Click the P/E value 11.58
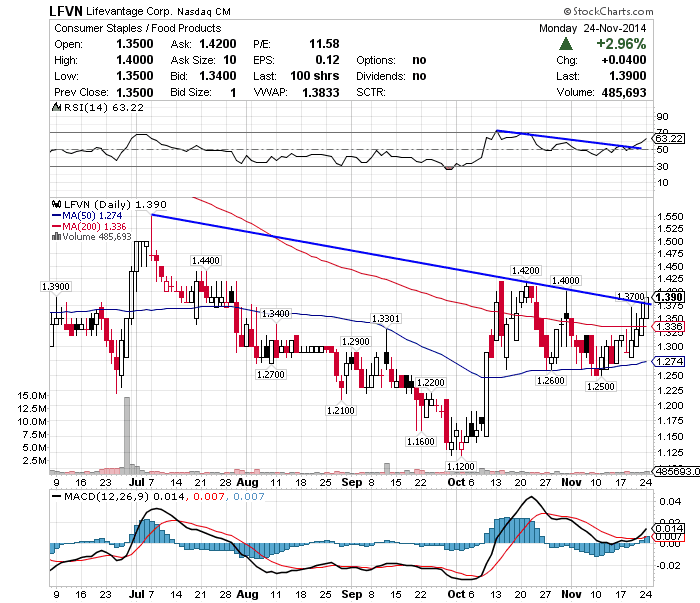700x603 pixels. tap(324, 44)
